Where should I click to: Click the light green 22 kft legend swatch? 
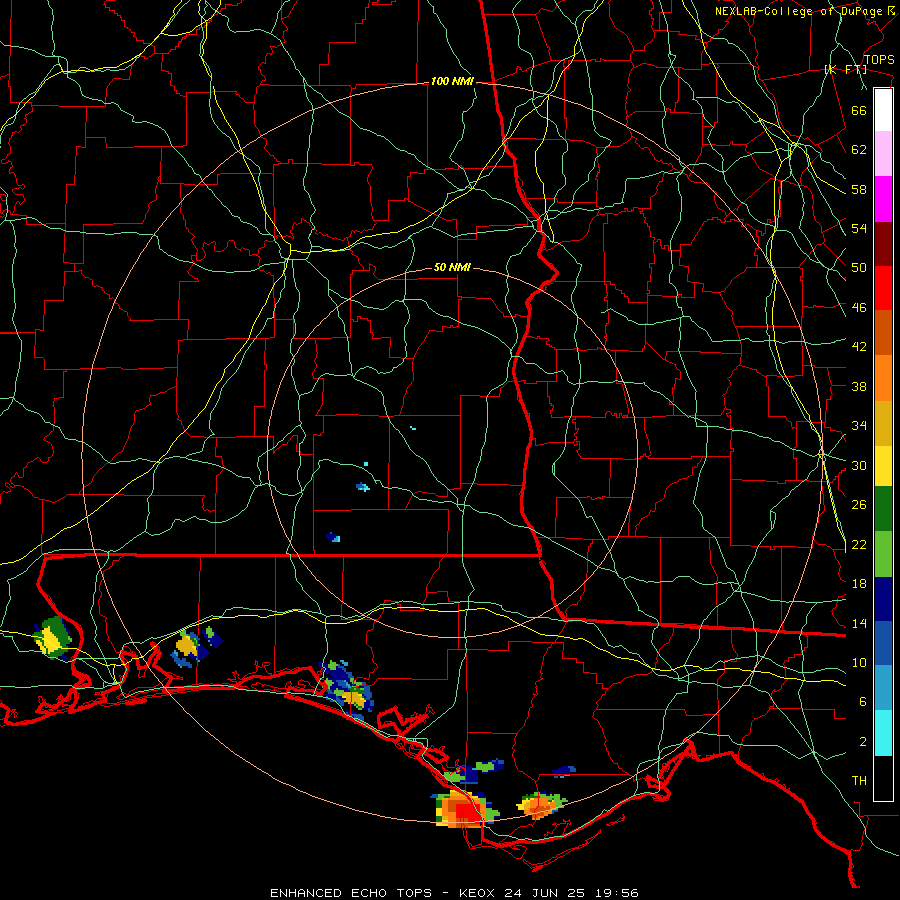click(883, 554)
